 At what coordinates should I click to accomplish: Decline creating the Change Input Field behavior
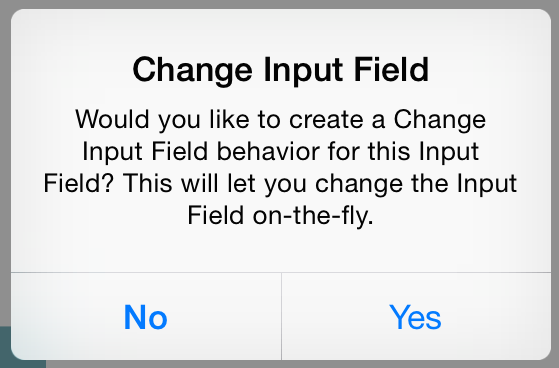pos(146,317)
